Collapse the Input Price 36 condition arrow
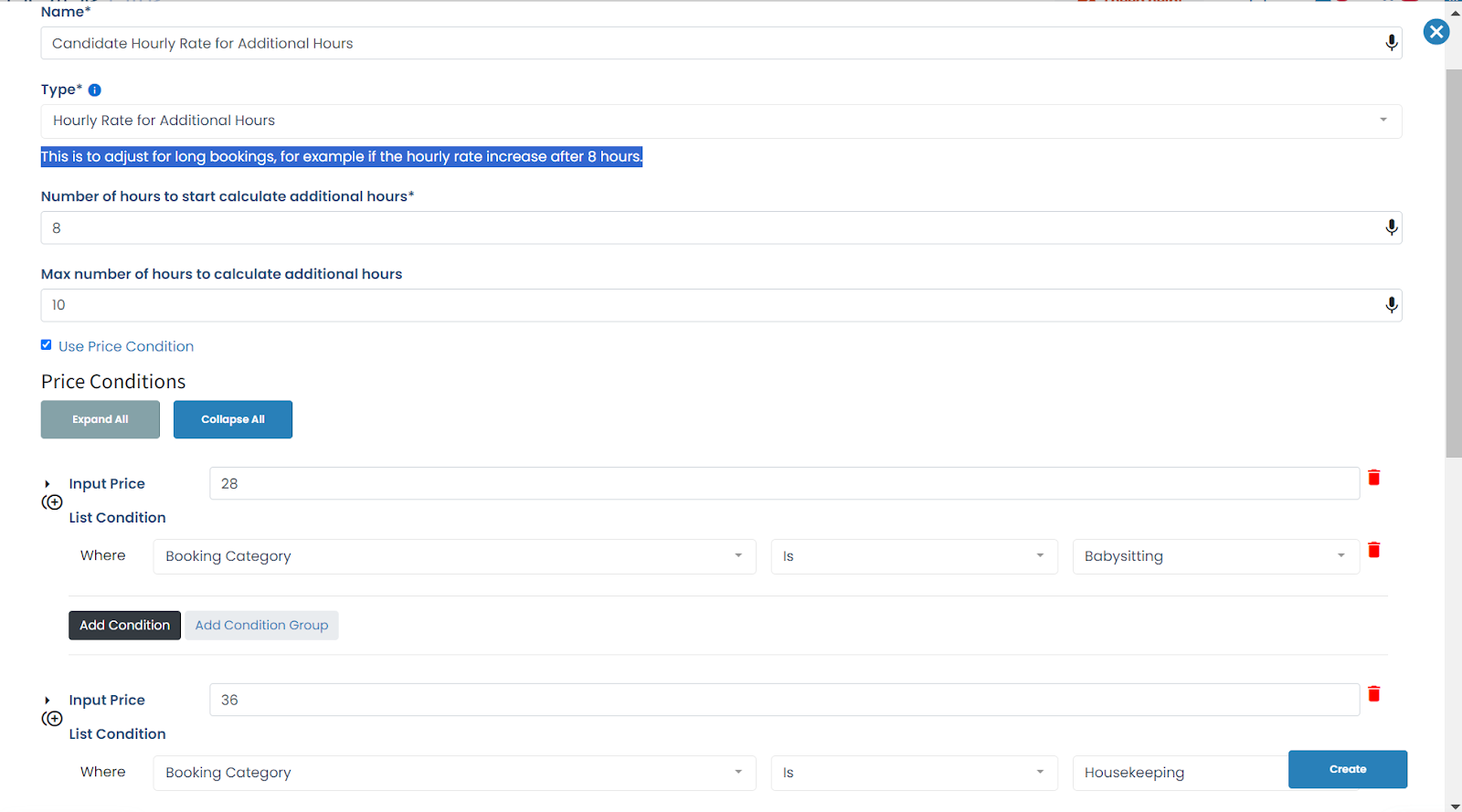This screenshot has height=812, width=1462. (48, 701)
